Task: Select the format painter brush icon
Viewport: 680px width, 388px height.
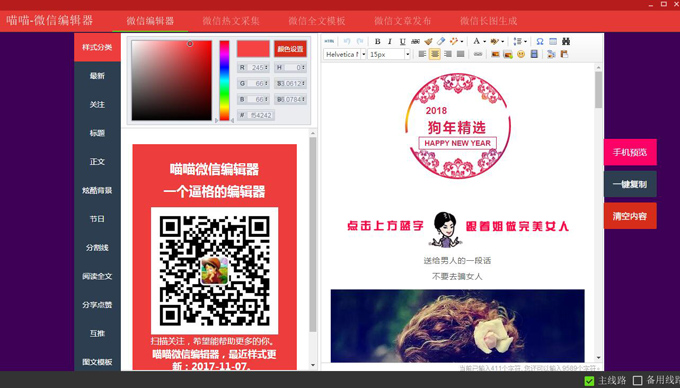Action: 428,42
